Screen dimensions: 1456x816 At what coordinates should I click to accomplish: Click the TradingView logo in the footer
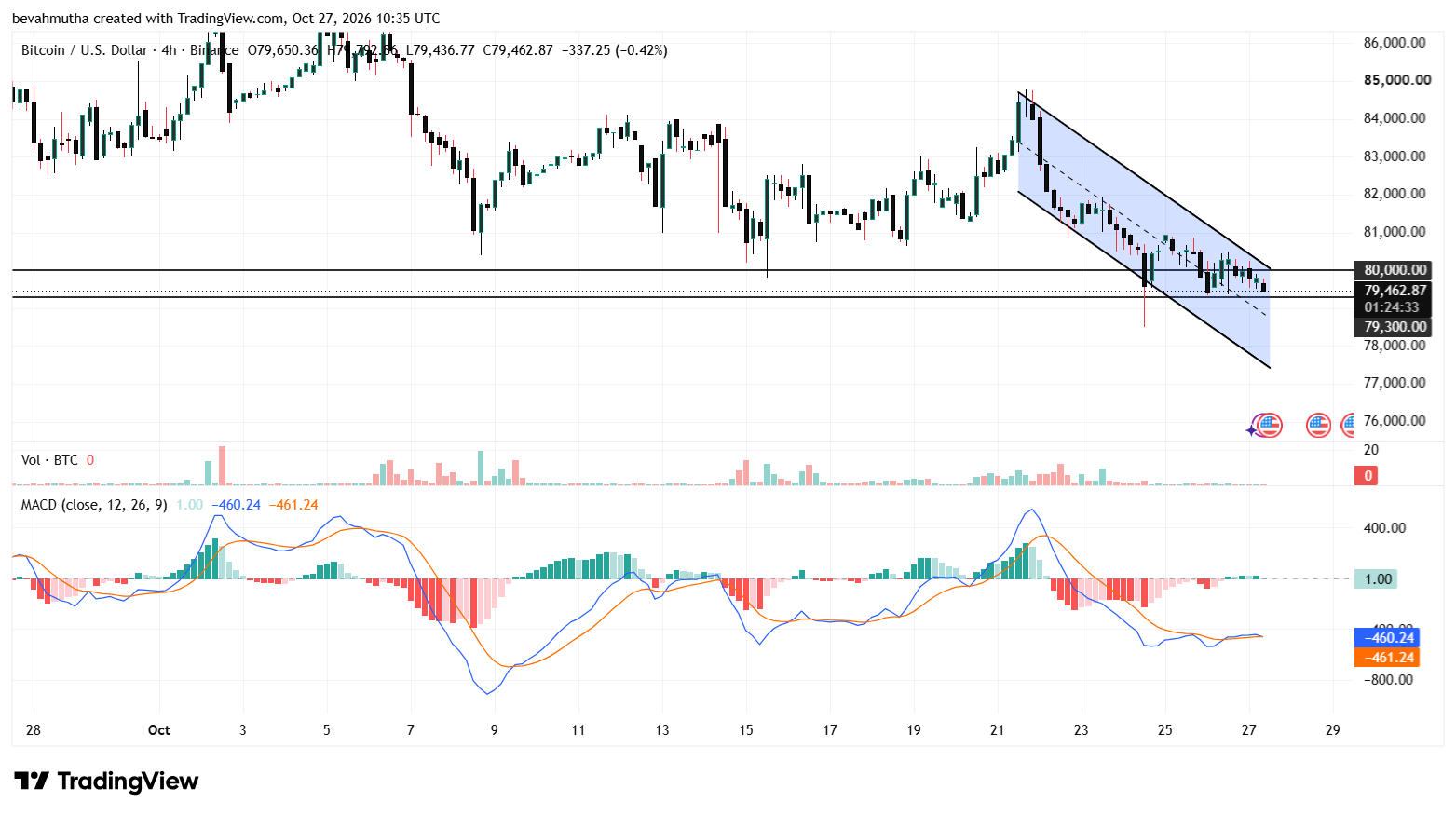click(x=106, y=781)
